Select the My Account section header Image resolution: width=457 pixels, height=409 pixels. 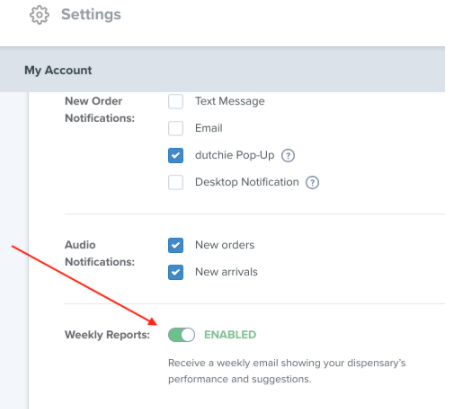(x=222, y=69)
